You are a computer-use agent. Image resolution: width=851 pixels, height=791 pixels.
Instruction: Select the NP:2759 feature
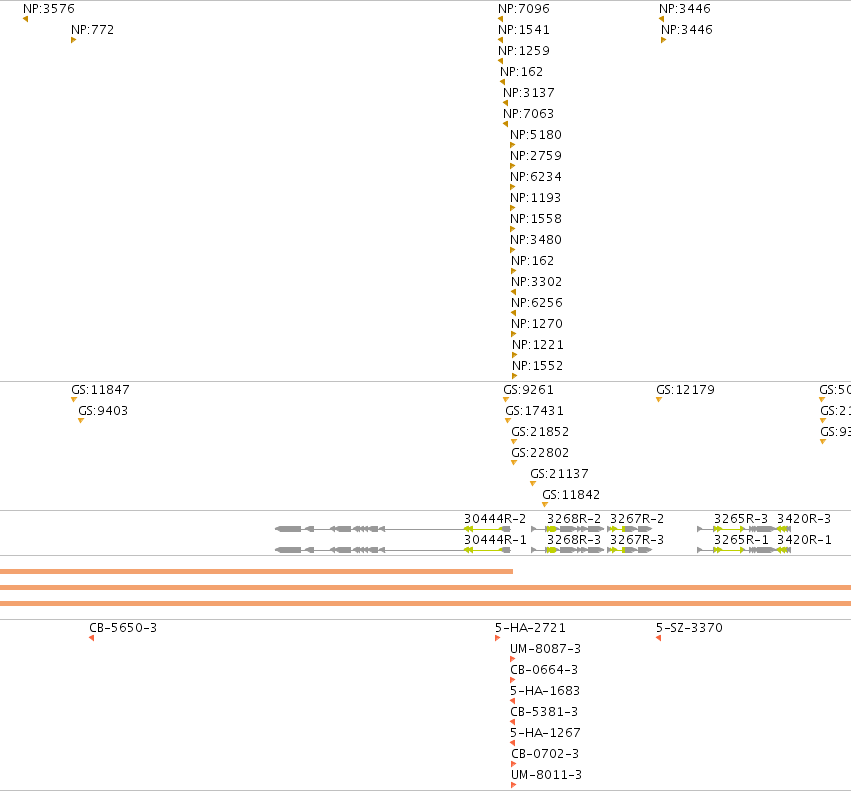point(536,156)
